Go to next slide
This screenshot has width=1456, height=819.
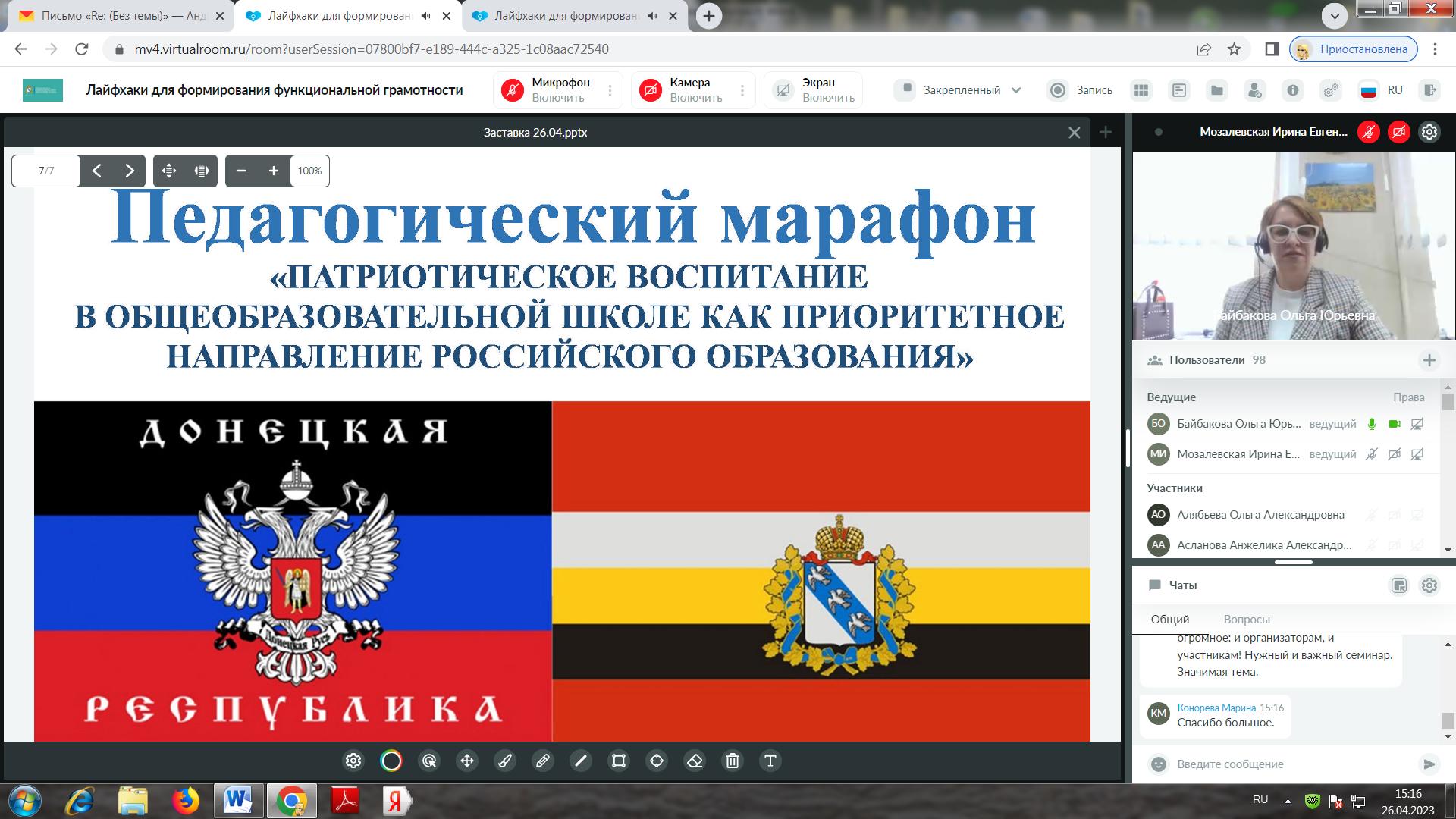click(130, 171)
